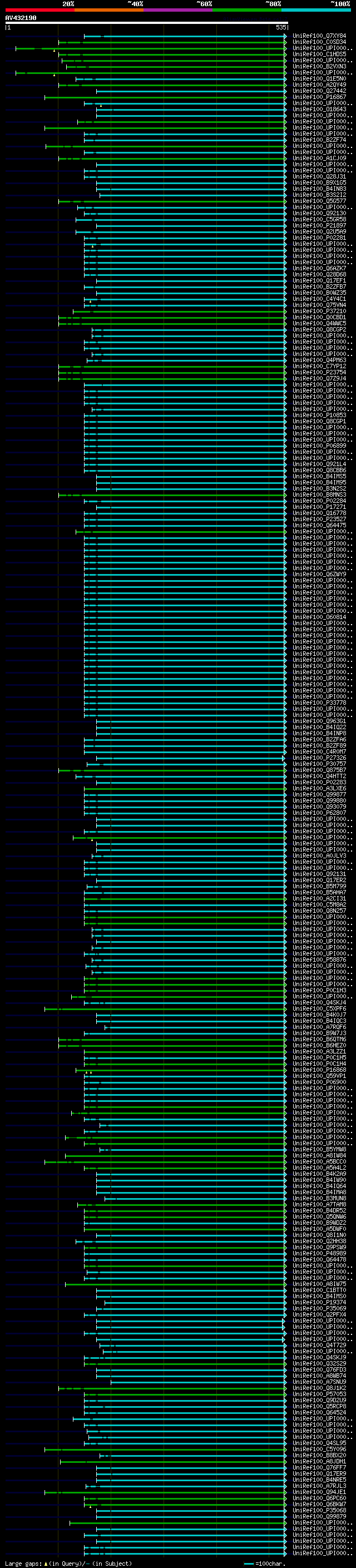Click the UniRef100_Q8N257 label
The height and width of the screenshot is (1568, 356).
(319, 911)
